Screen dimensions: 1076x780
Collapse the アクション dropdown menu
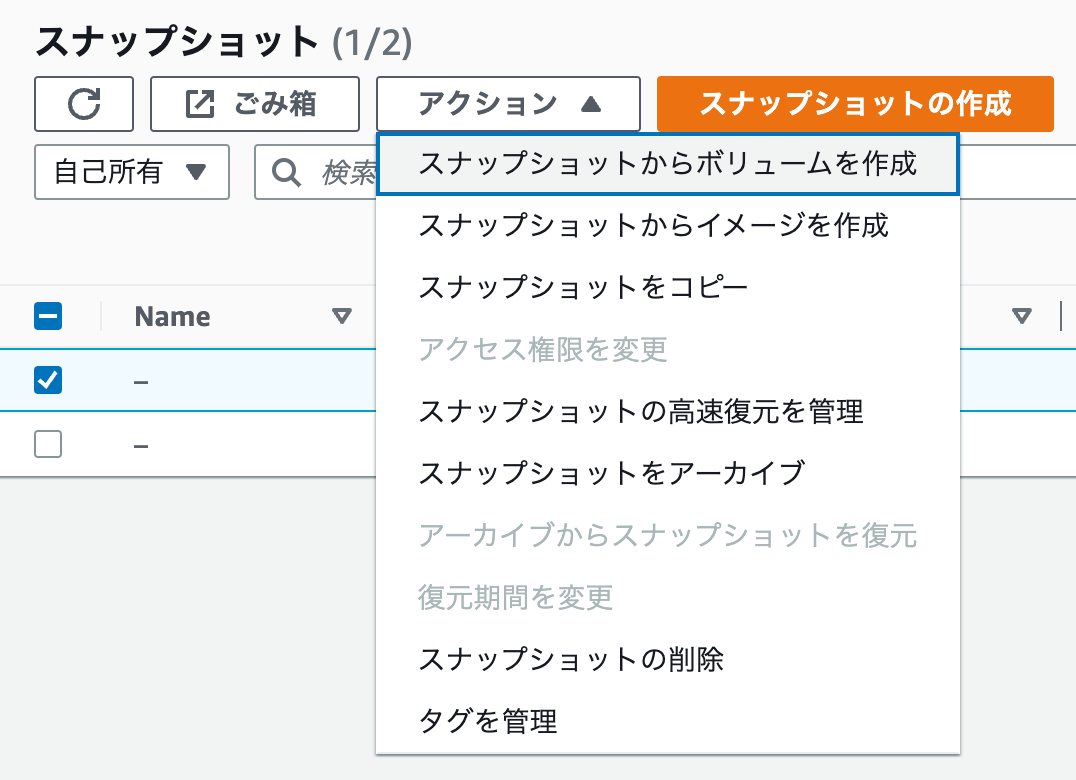[x=508, y=103]
